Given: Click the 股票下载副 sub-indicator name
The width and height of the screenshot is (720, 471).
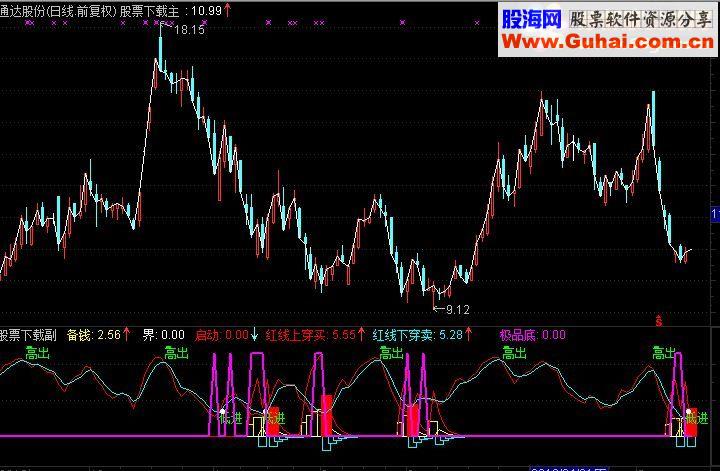Looking at the screenshot, I should point(28,335).
